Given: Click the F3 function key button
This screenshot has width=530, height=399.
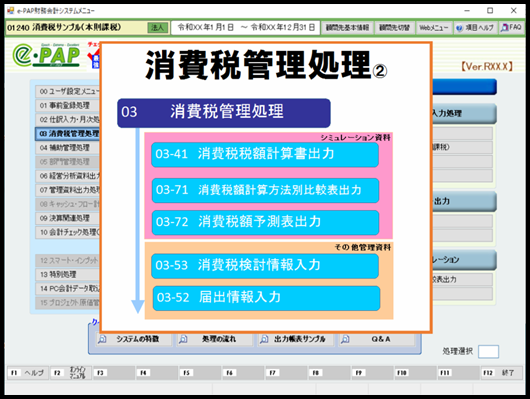Looking at the screenshot, I should coord(114,373).
